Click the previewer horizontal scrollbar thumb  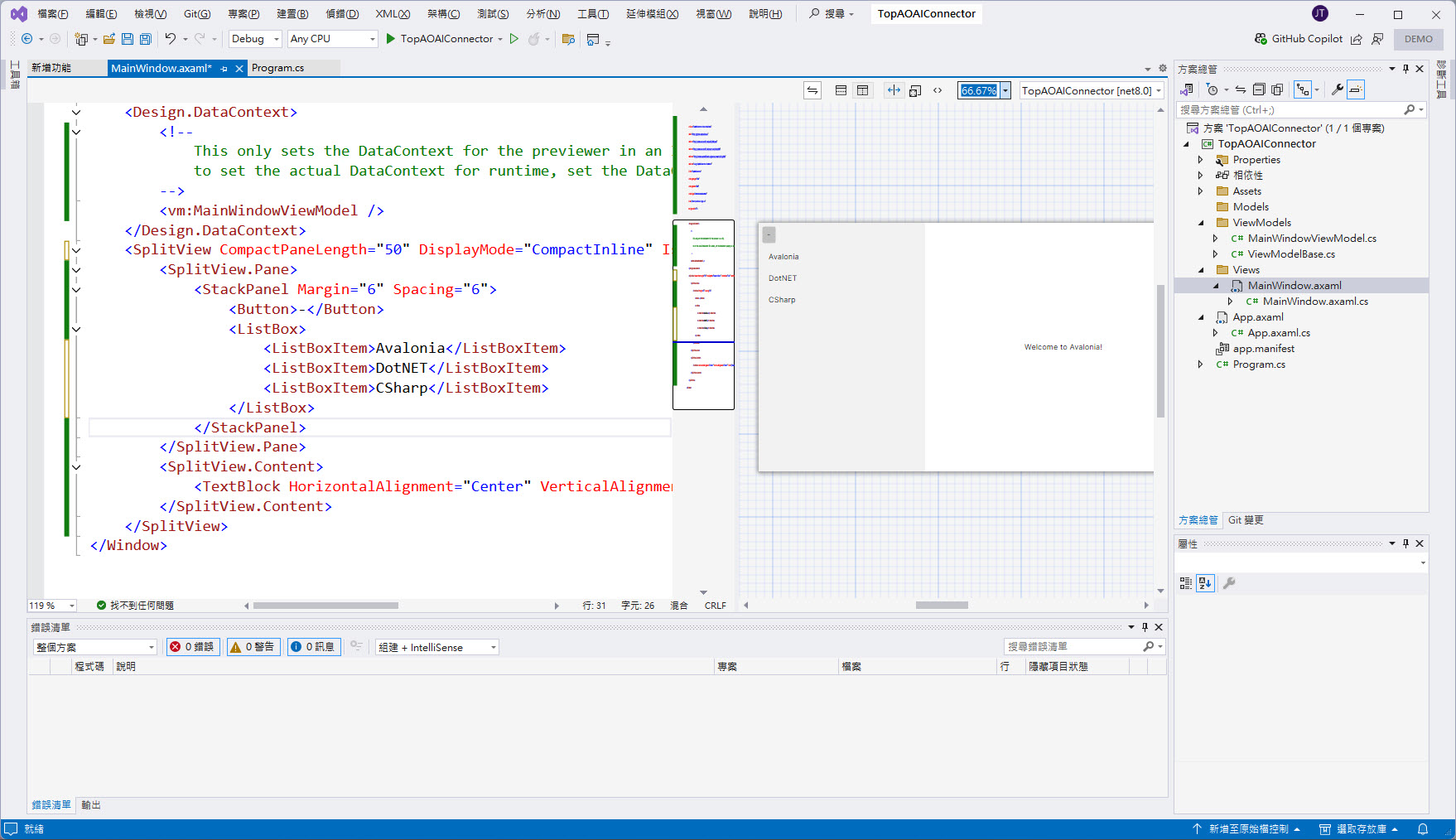(x=942, y=606)
